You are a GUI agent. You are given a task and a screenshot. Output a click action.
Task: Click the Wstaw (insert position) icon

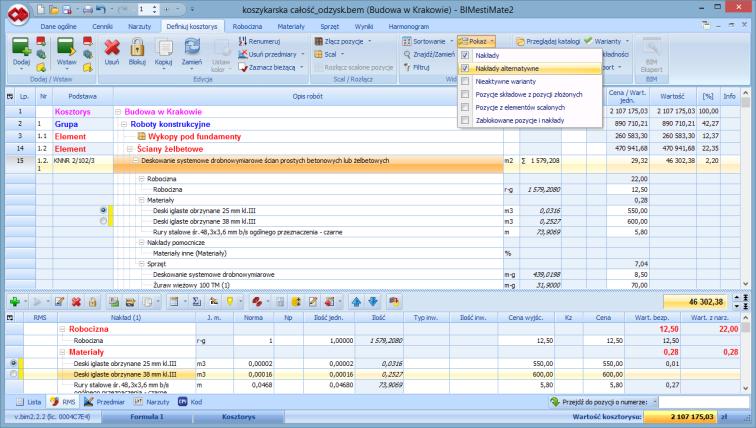point(66,48)
